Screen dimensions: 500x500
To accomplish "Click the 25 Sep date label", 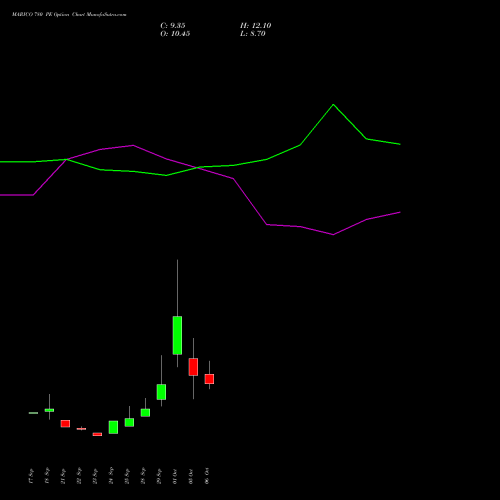I will 127,476.
